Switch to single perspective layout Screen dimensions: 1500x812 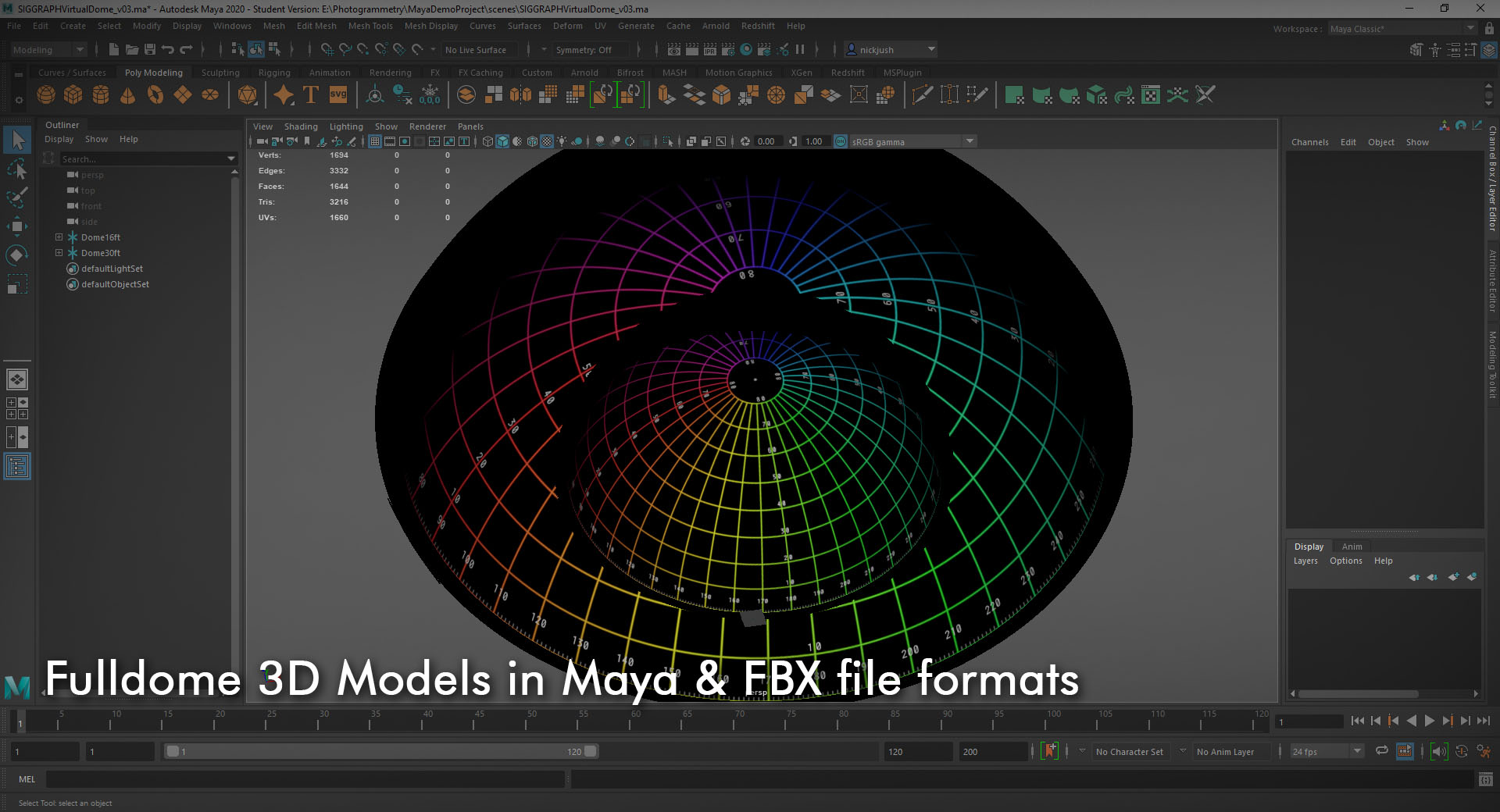point(17,379)
